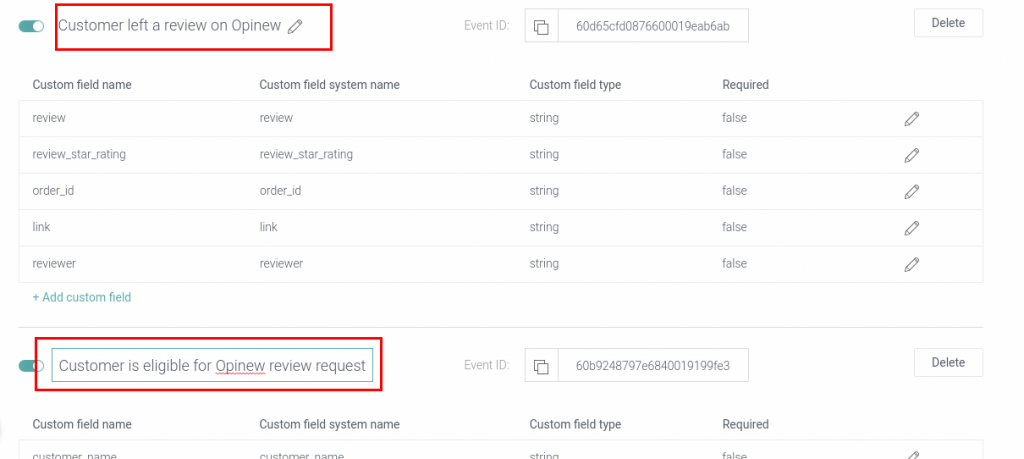Select the second Event ID value field

click(653, 366)
